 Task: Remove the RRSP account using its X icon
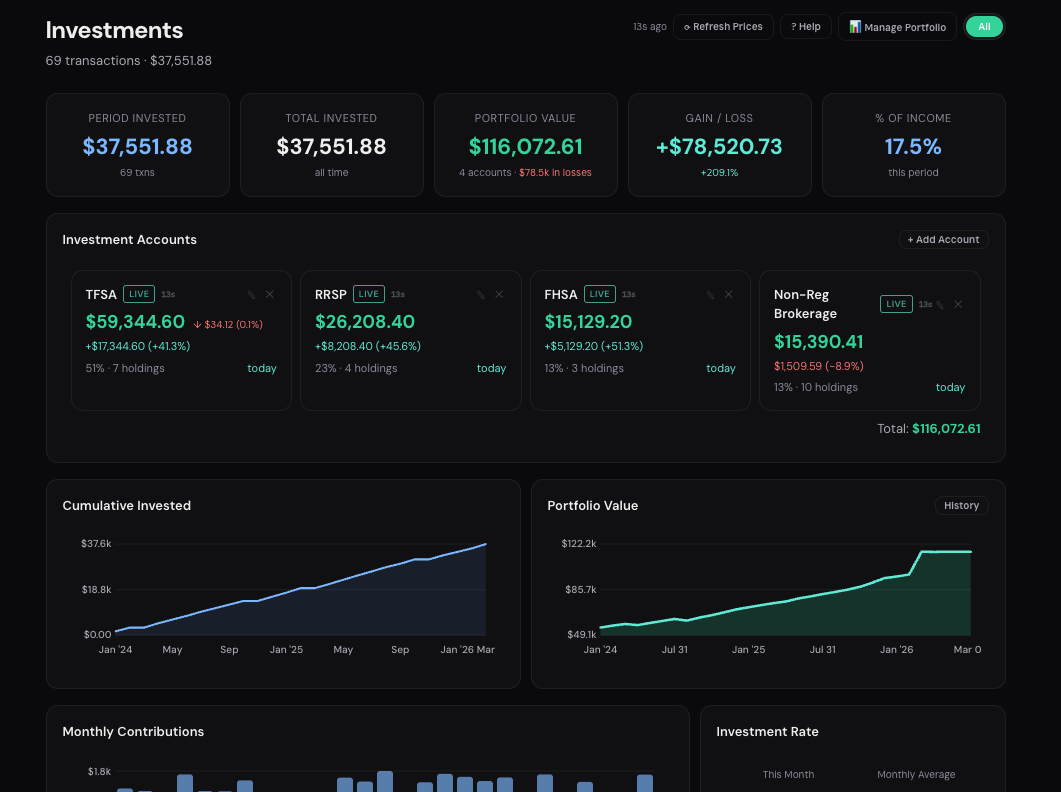499,294
